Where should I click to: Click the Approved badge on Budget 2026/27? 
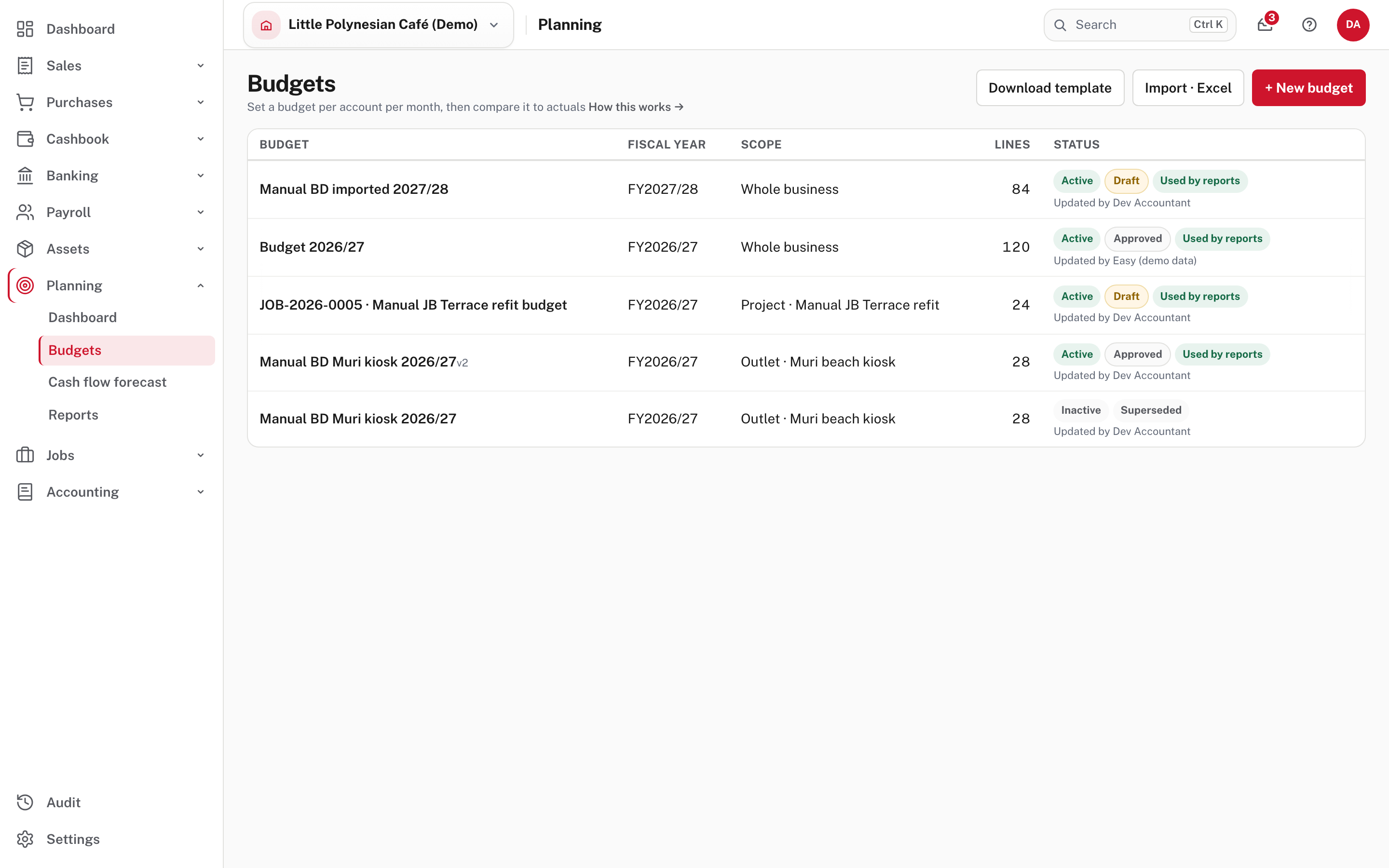pos(1137,239)
